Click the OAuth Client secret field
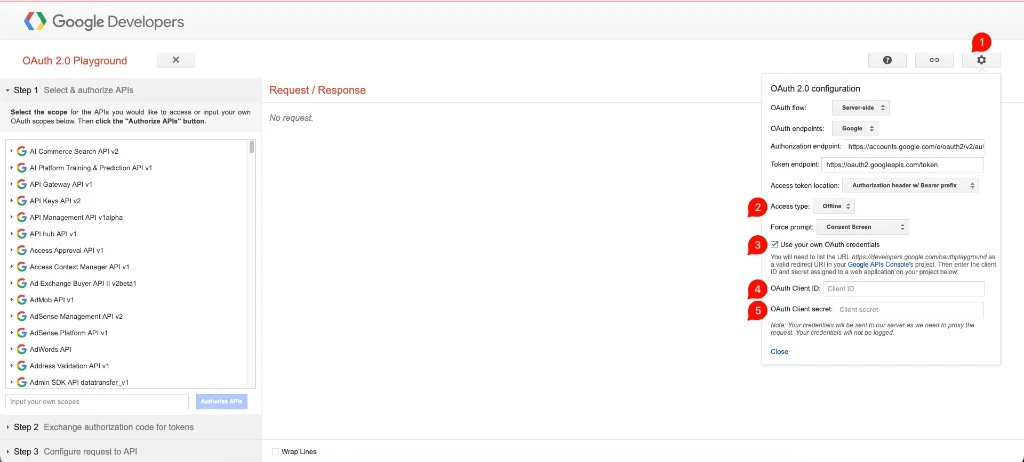 [908, 310]
